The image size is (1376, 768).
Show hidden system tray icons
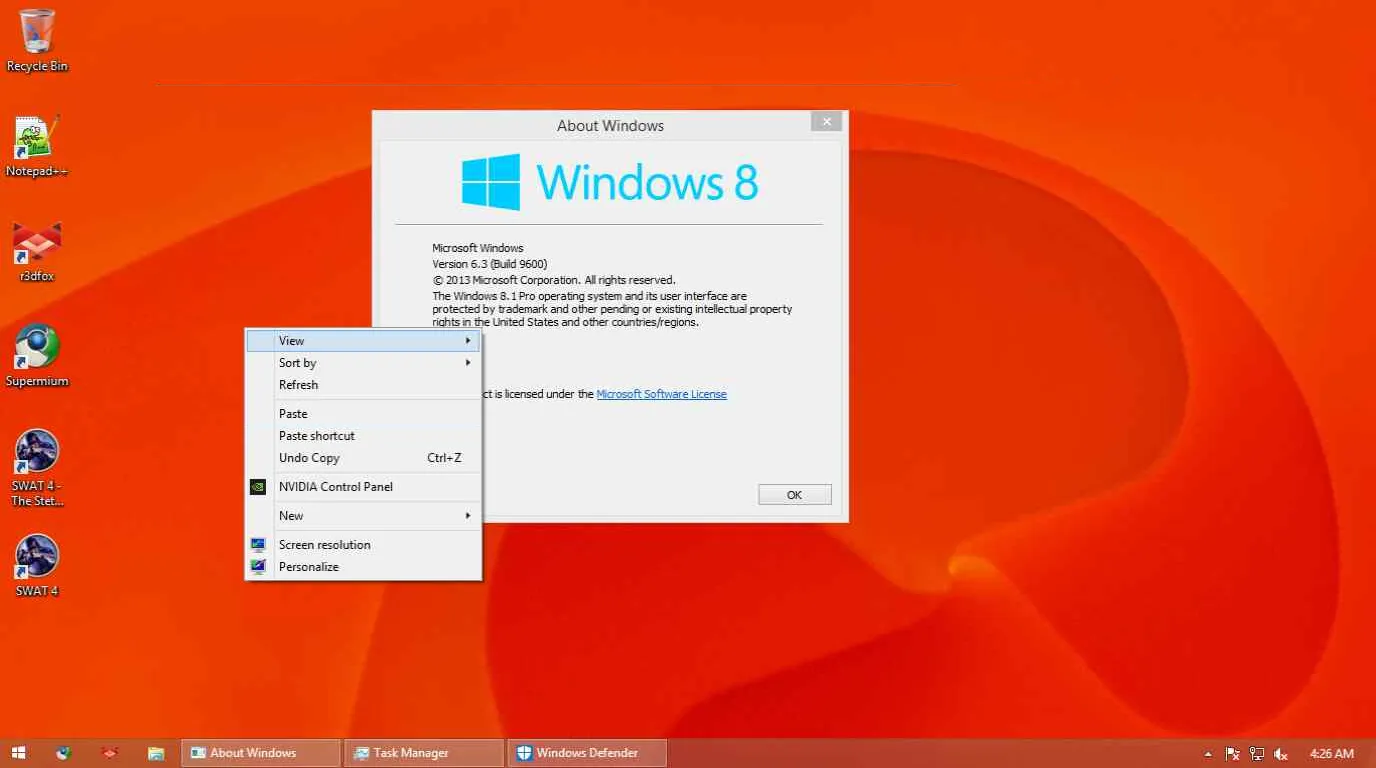pyautogui.click(x=1208, y=754)
